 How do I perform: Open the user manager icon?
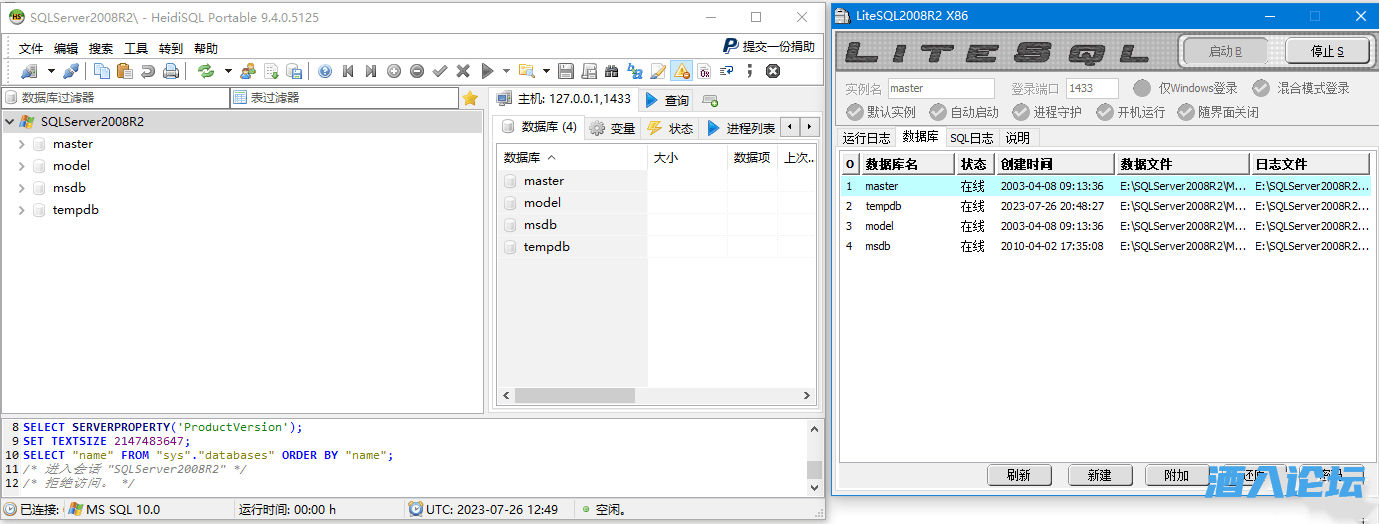[248, 71]
